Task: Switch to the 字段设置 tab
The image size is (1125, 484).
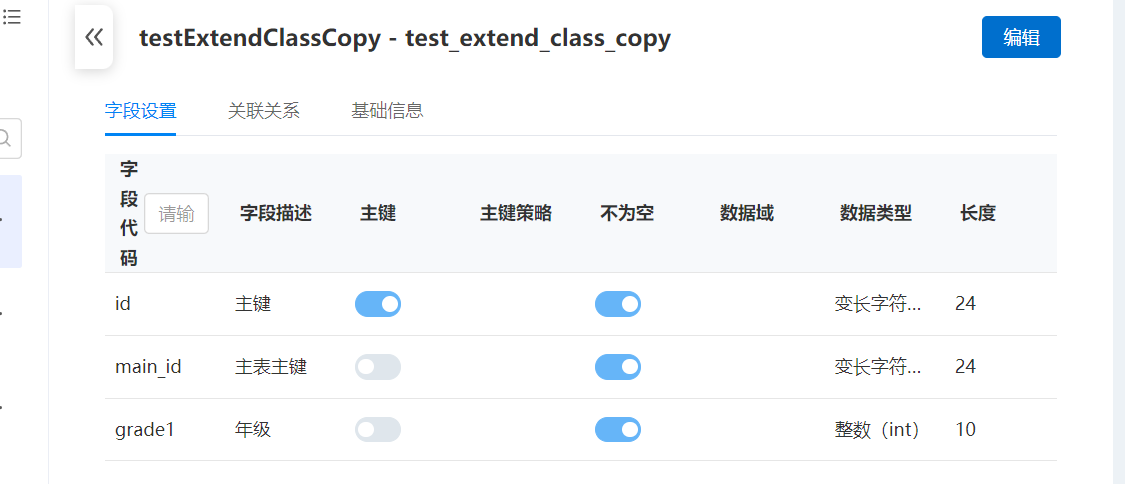Action: point(140,111)
